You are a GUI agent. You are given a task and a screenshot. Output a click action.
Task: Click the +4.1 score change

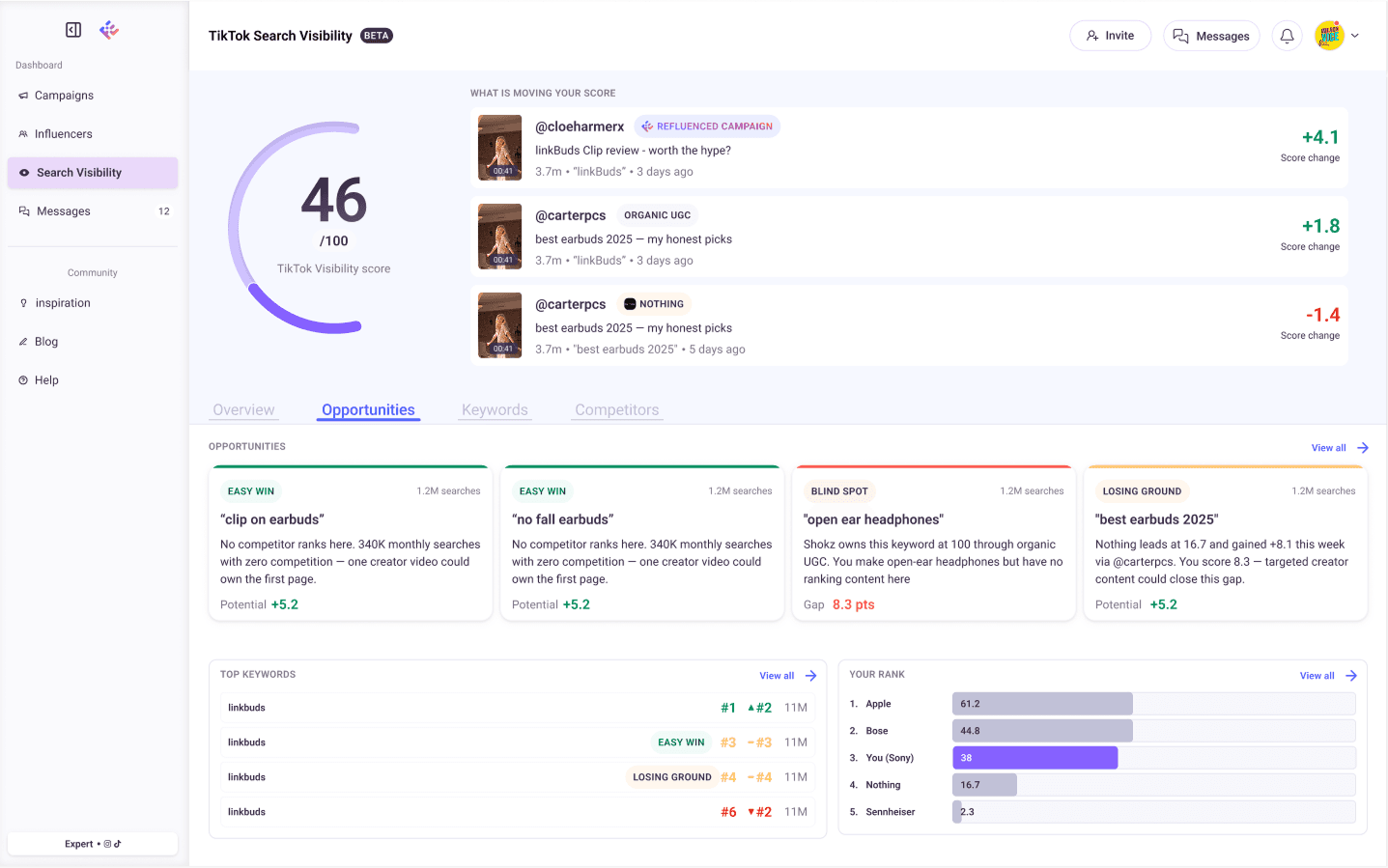[1320, 137]
